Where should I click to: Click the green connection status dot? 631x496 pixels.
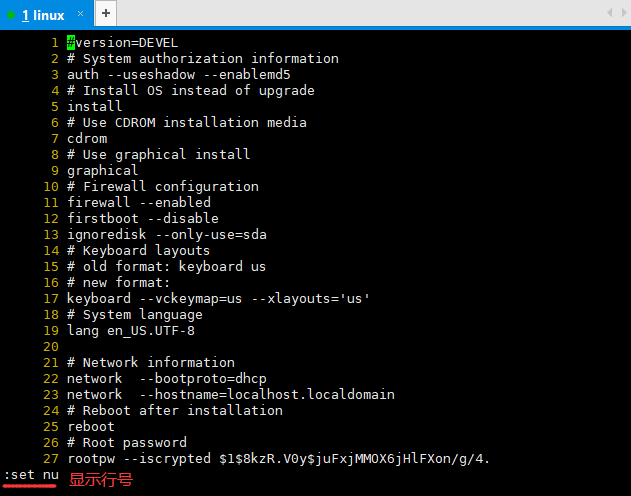(x=11, y=15)
